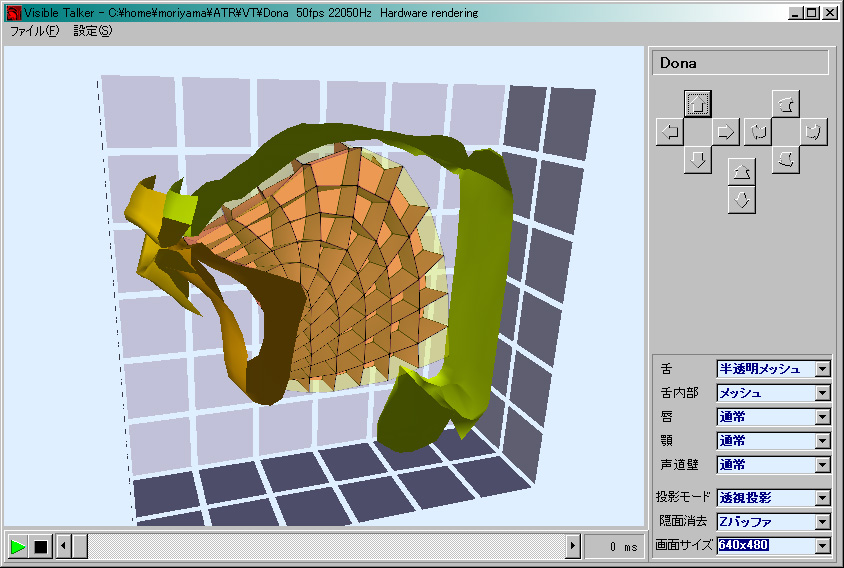The height and width of the screenshot is (568, 844).
Task: Click the zoom in arrow button
Action: pos(741,171)
